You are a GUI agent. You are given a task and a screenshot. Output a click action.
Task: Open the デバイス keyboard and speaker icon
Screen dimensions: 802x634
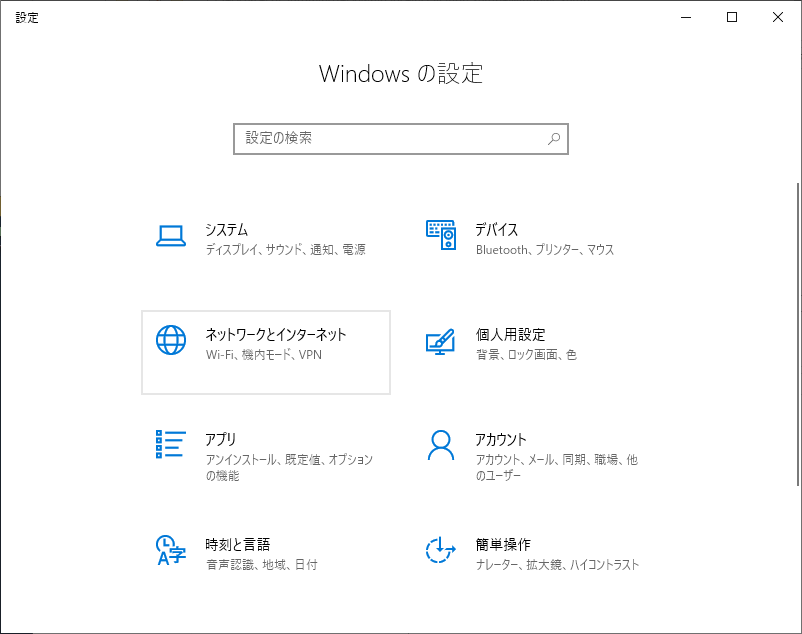[x=441, y=235]
